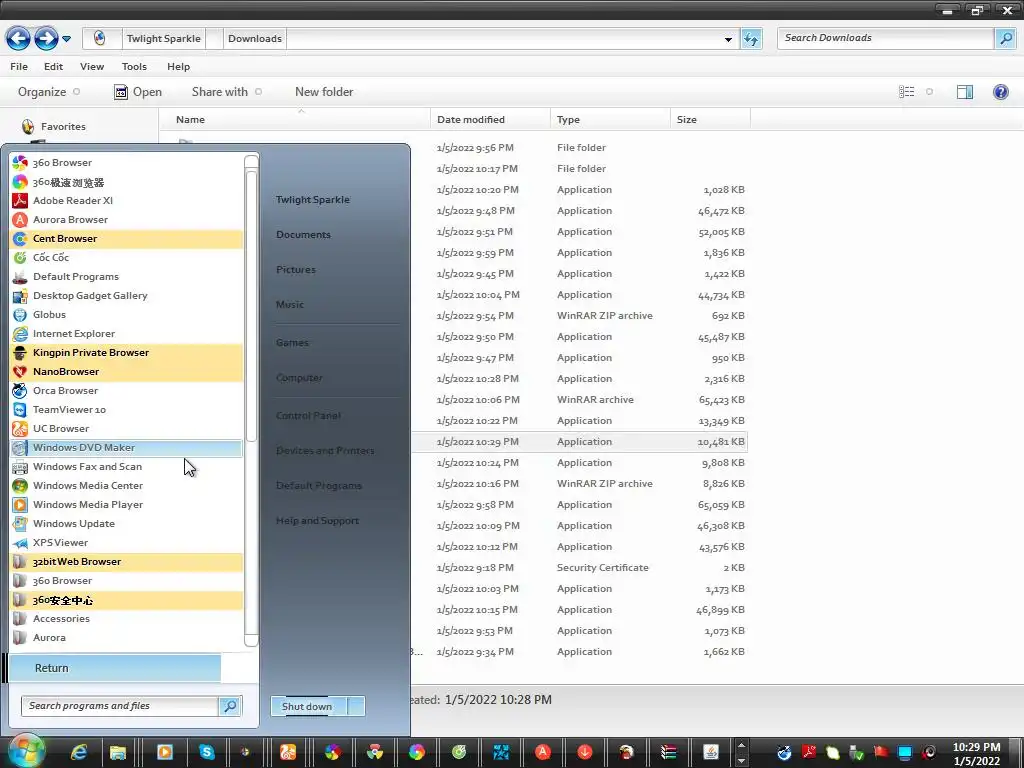Open Globus browser
1024x768 pixels.
click(127, 314)
